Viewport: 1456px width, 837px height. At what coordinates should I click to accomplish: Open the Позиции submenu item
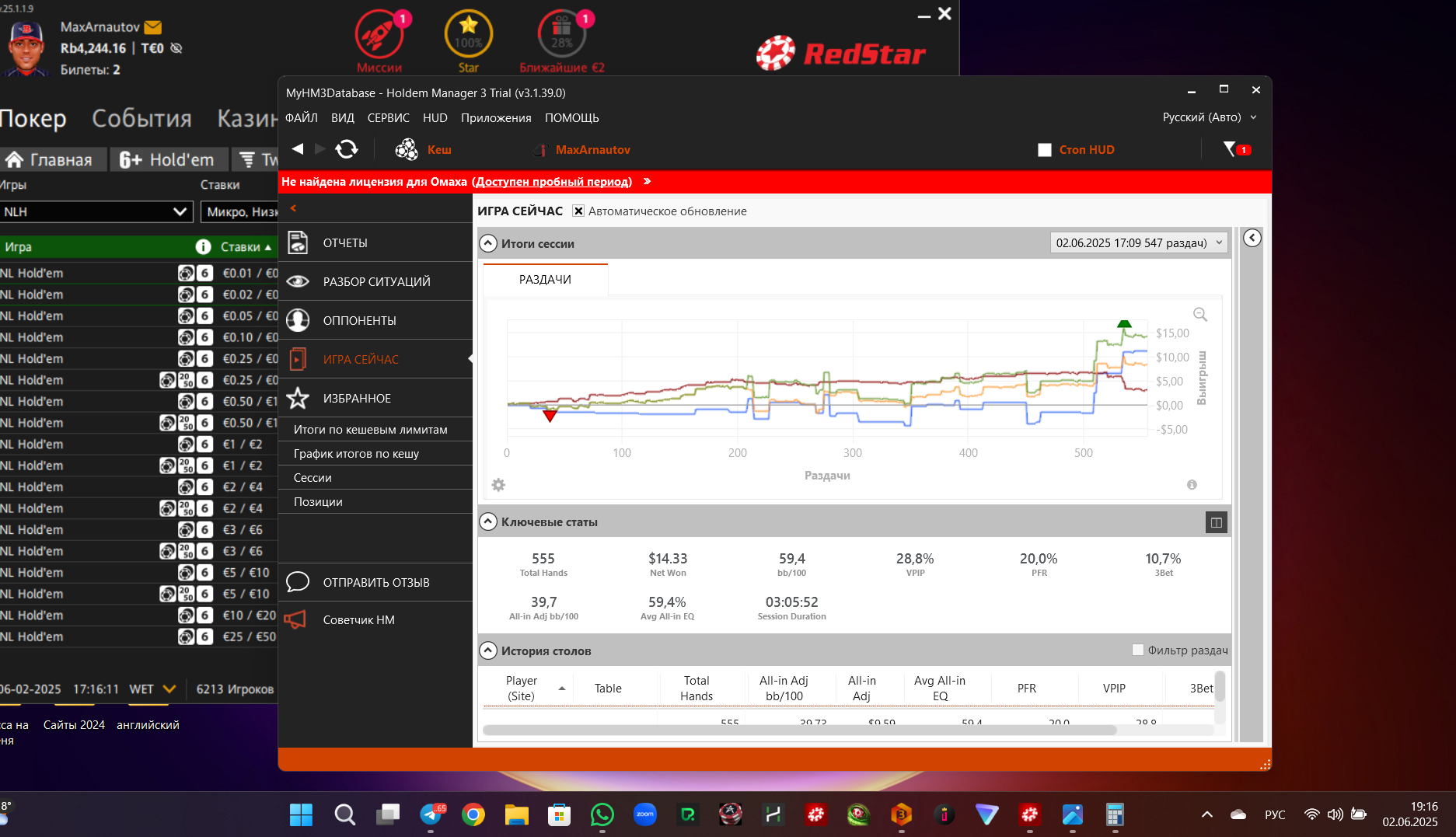tap(375, 501)
